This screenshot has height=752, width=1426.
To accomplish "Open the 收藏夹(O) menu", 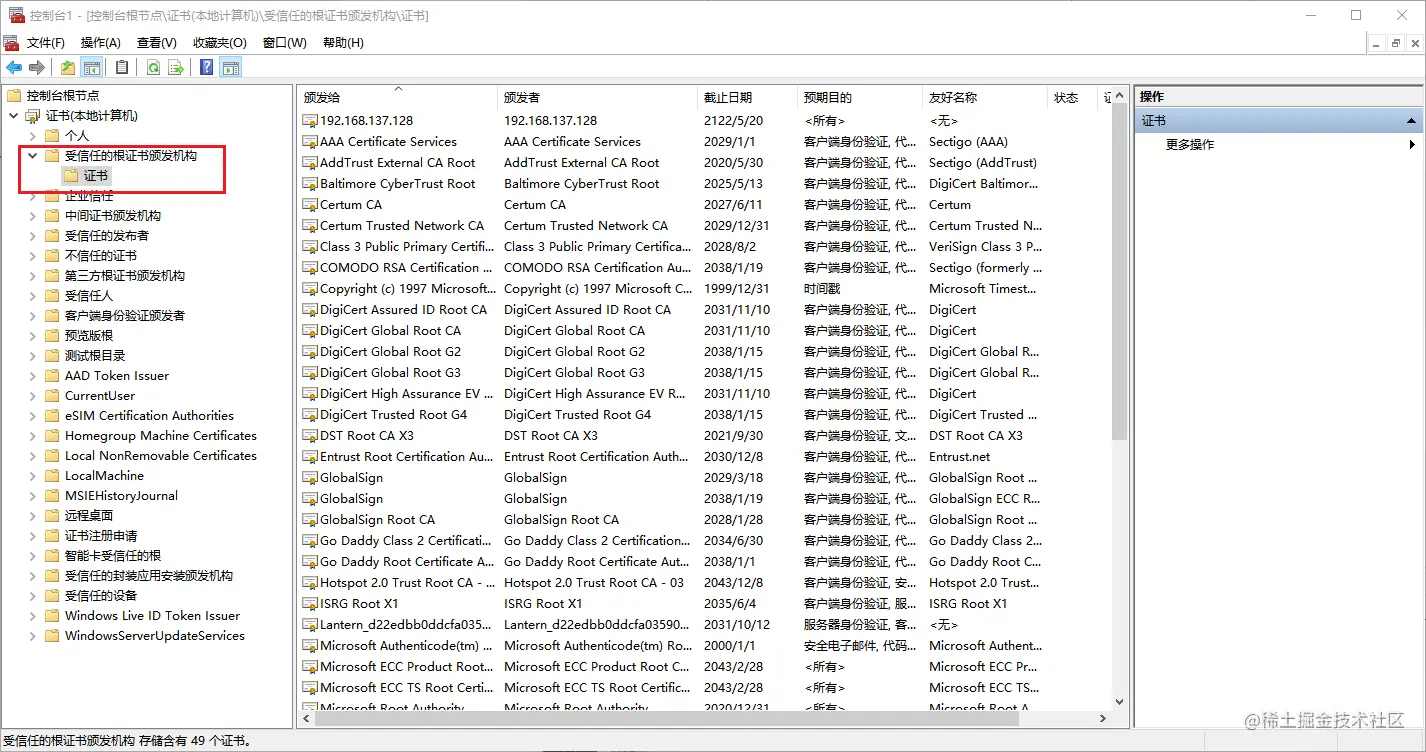I will tap(220, 43).
